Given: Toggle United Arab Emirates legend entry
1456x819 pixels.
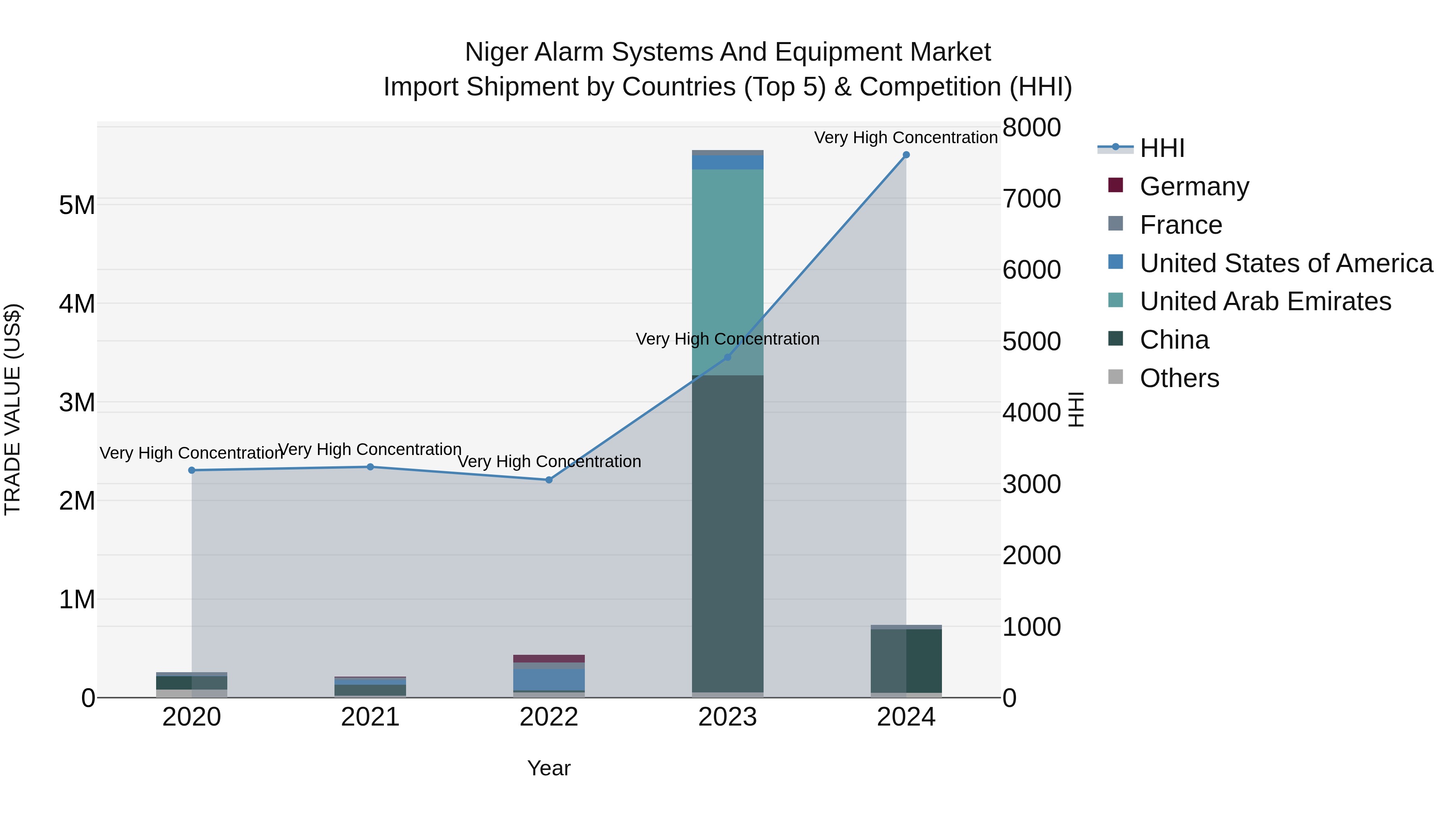Looking at the screenshot, I should click(x=1250, y=301).
